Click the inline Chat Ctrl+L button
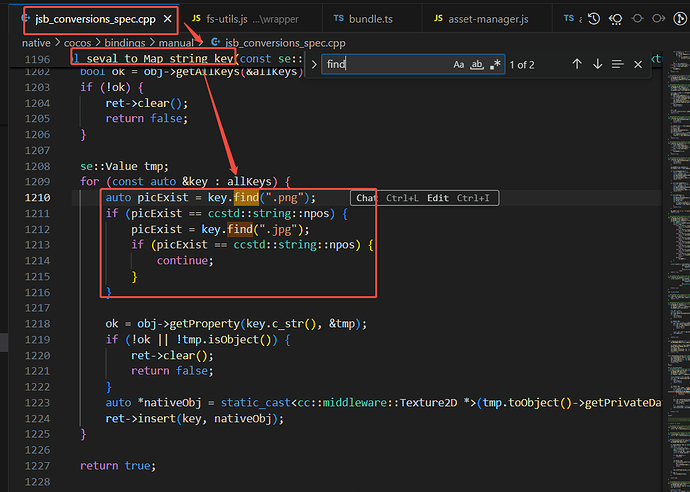 [387, 198]
